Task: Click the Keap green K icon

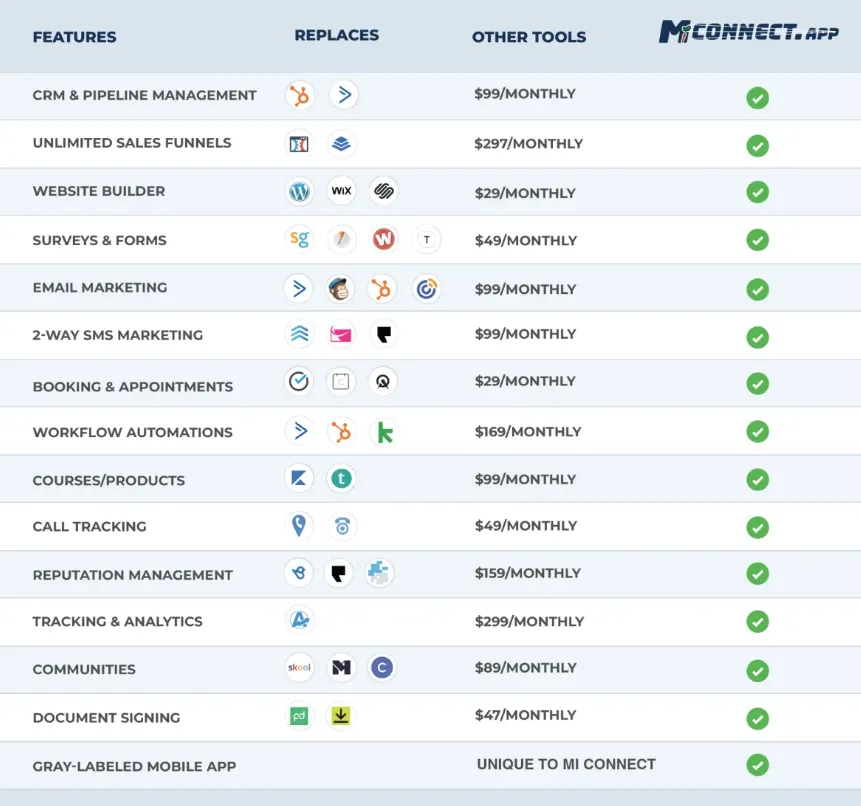Action: click(384, 433)
